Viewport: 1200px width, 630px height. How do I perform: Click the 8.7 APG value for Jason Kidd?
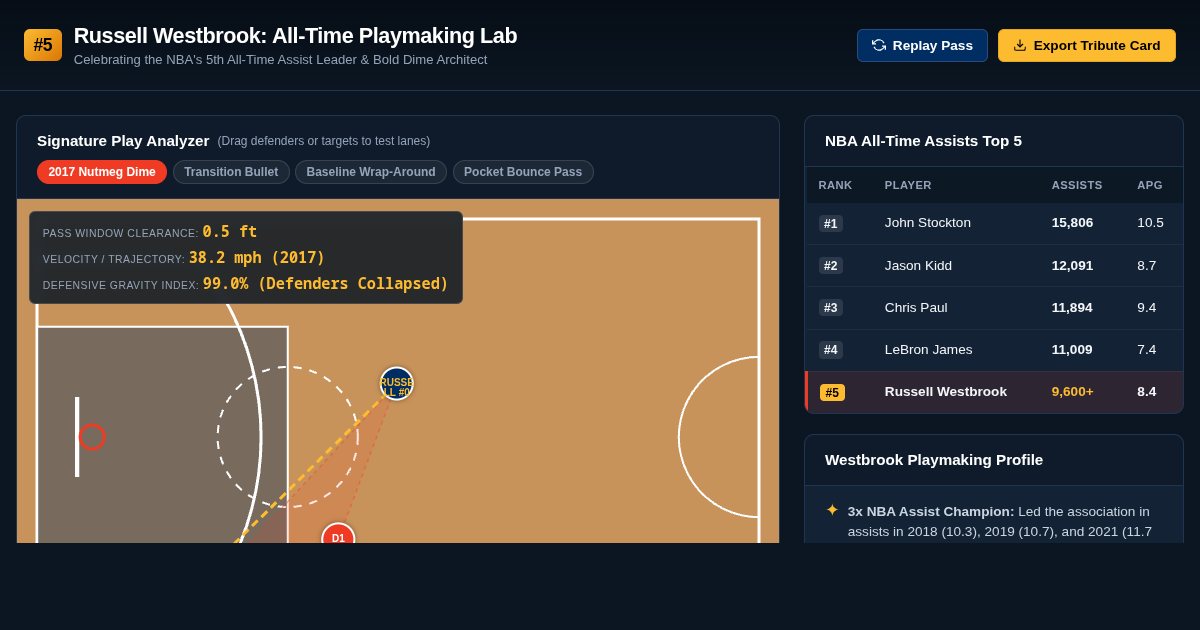[1146, 265]
